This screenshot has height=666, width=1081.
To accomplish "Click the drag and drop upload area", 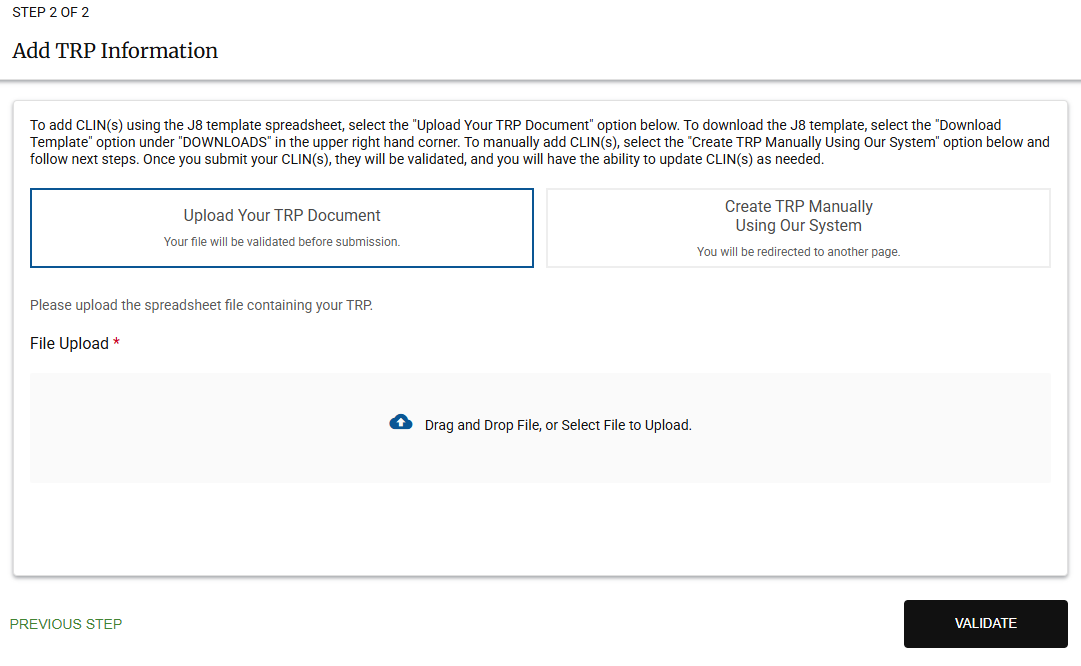I will pyautogui.click(x=540, y=428).
